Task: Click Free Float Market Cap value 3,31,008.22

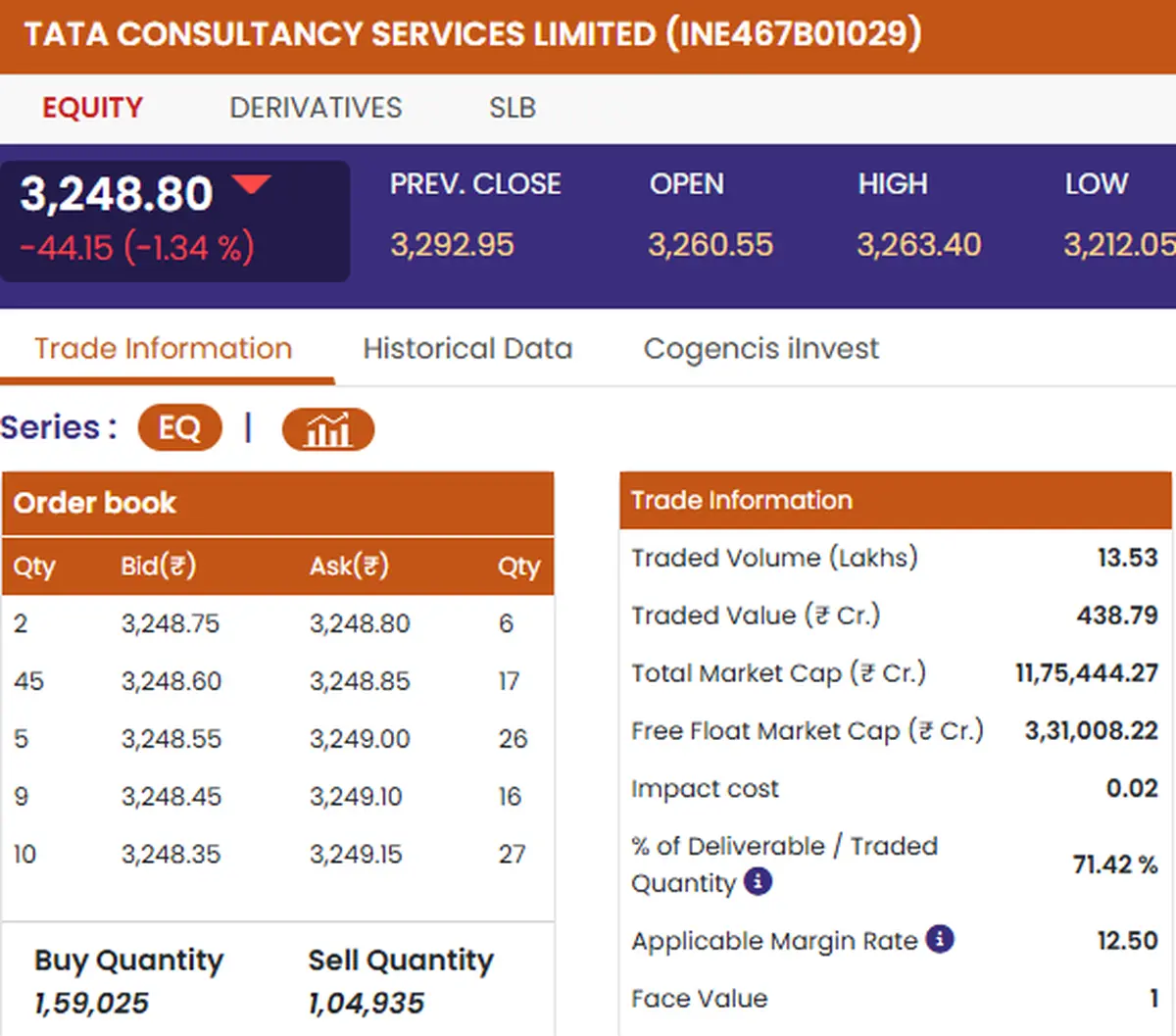Action: (1092, 731)
